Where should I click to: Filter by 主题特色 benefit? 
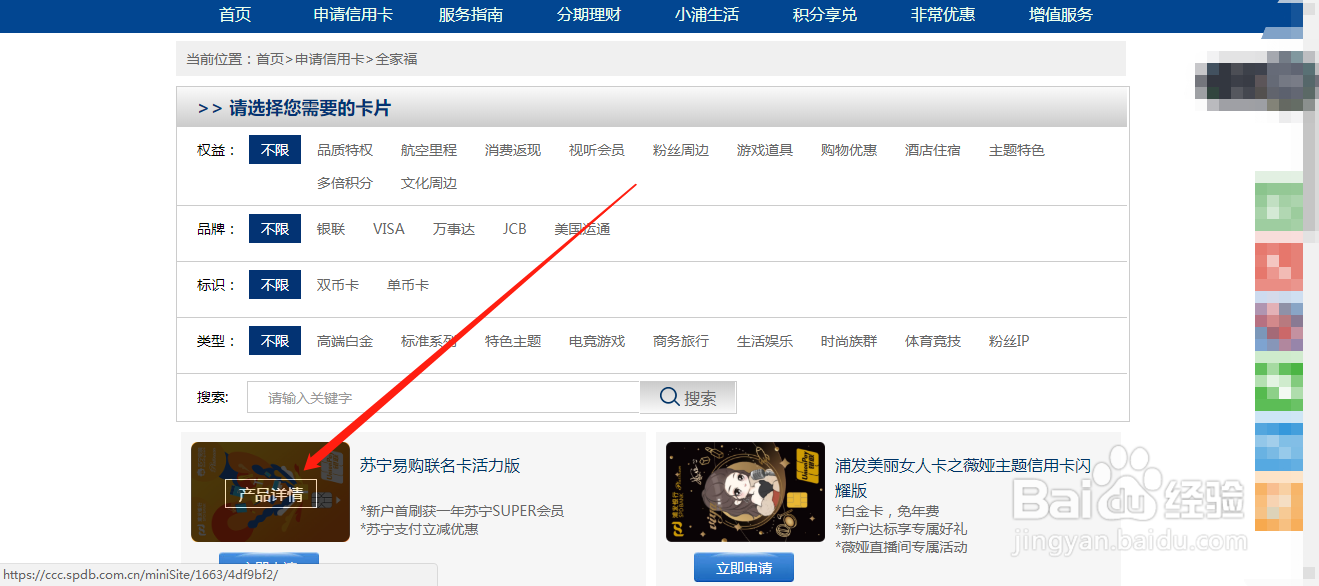[x=1017, y=150]
